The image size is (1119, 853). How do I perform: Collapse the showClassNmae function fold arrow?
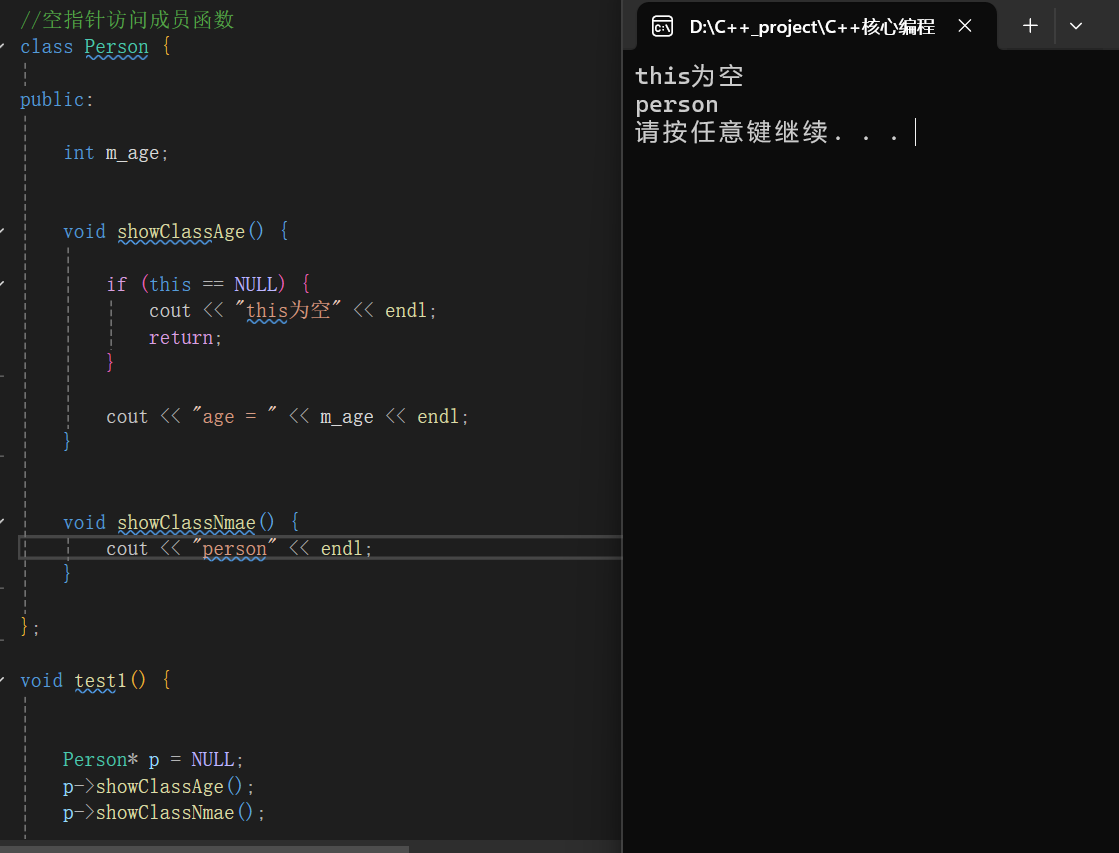pos(2,522)
